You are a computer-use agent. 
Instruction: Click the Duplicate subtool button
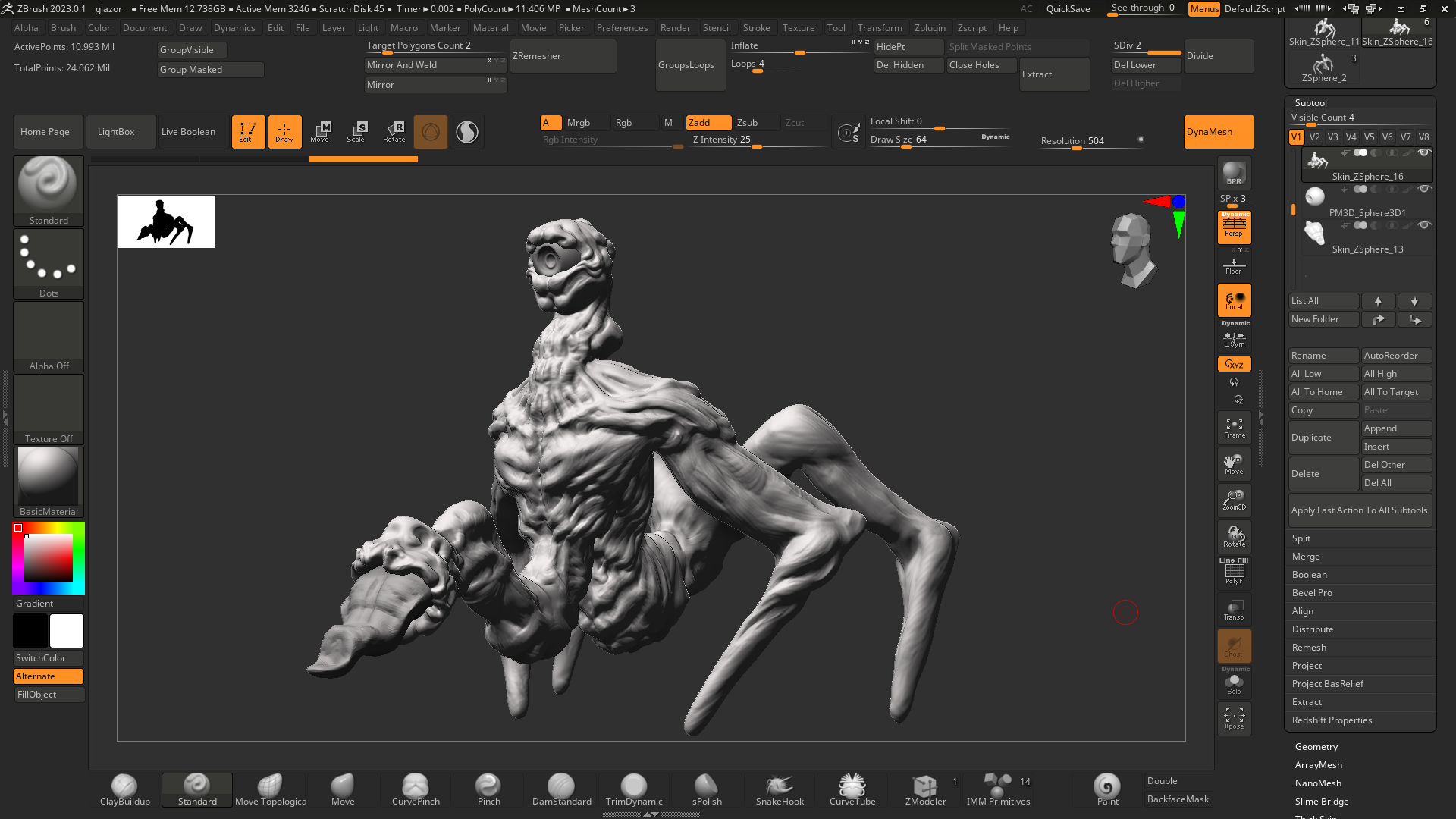[x=1323, y=438]
